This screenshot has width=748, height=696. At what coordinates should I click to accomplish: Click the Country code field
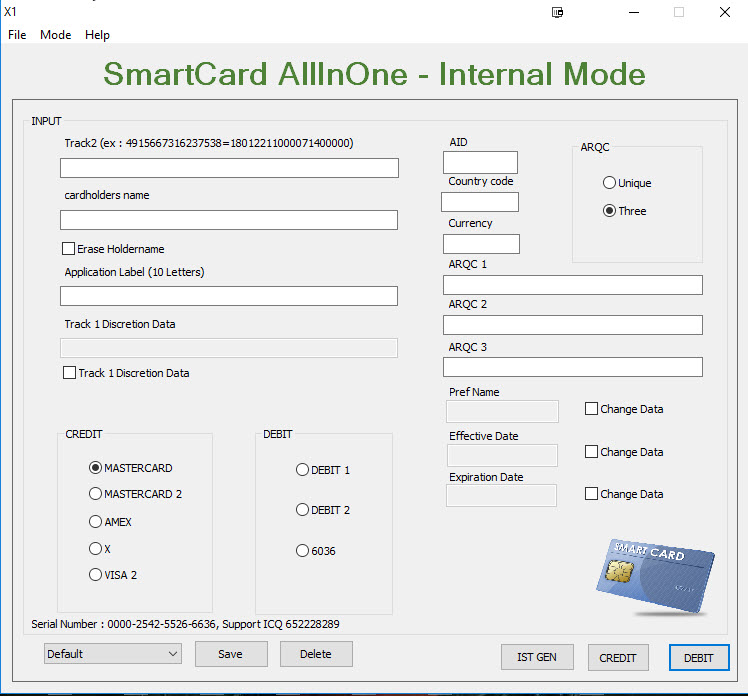tap(480, 202)
